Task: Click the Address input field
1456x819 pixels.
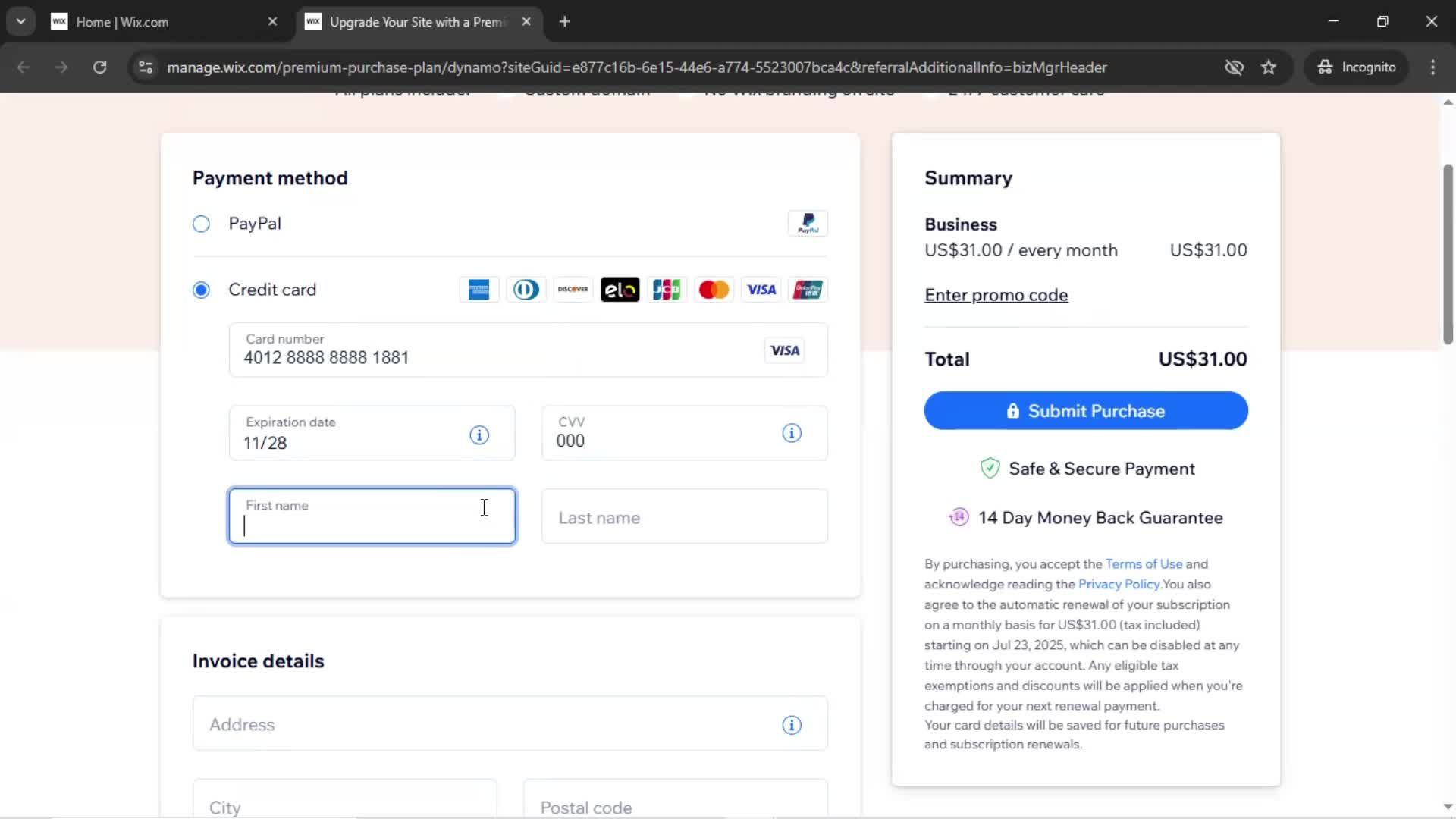Action: 510,723
